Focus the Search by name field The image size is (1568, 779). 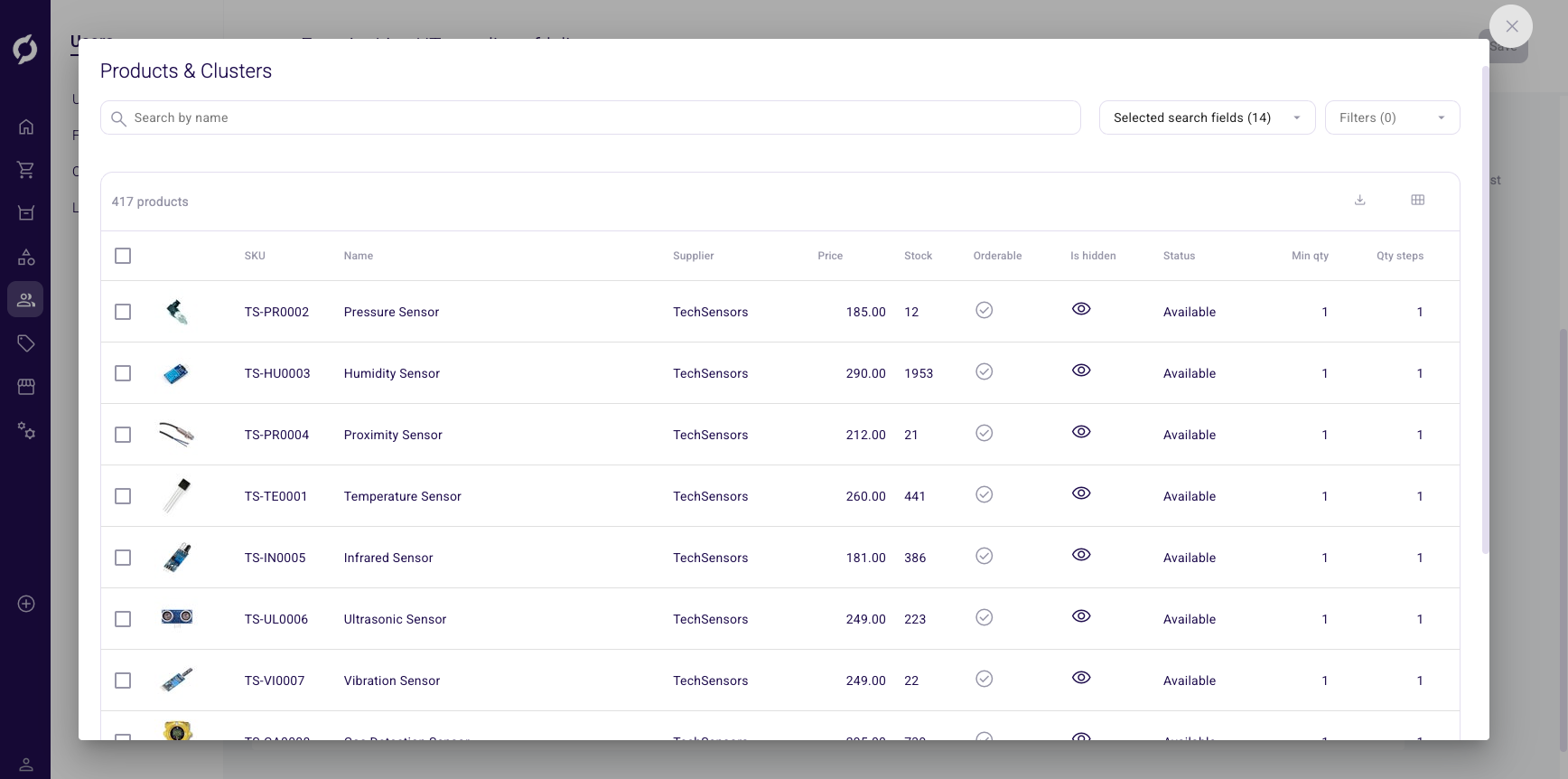(x=590, y=117)
